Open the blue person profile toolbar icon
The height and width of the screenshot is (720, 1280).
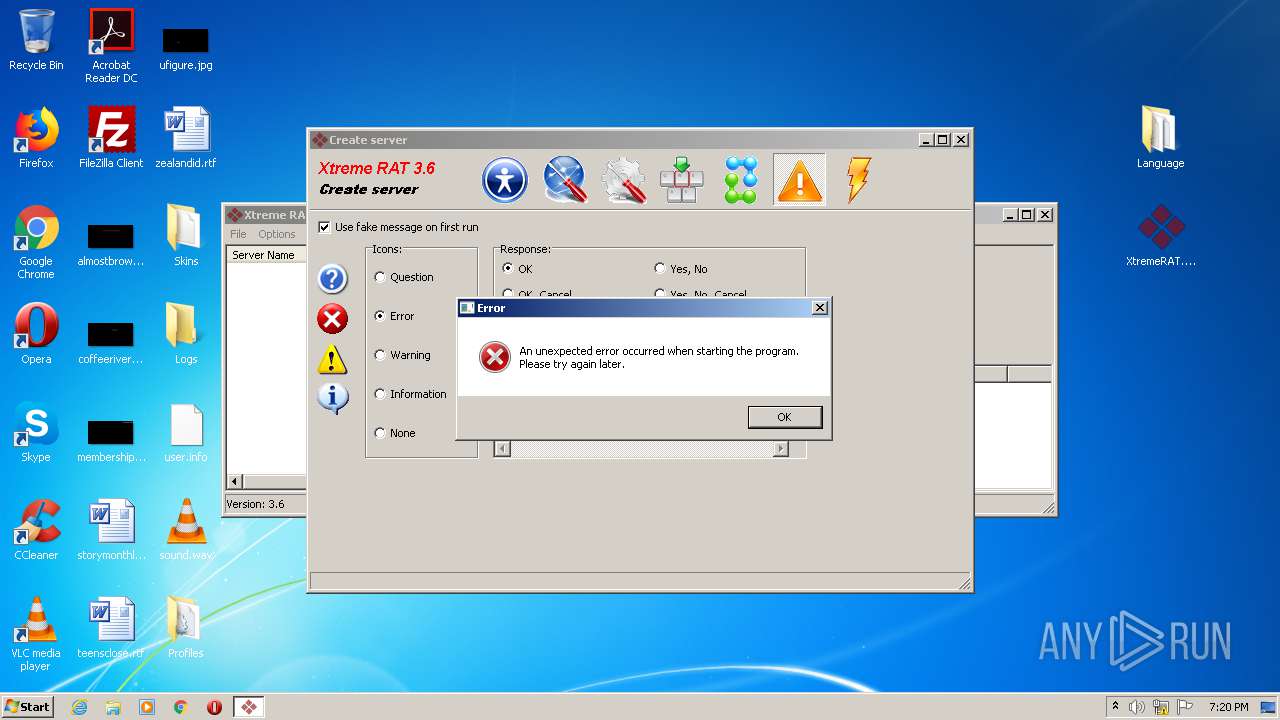tap(505, 181)
